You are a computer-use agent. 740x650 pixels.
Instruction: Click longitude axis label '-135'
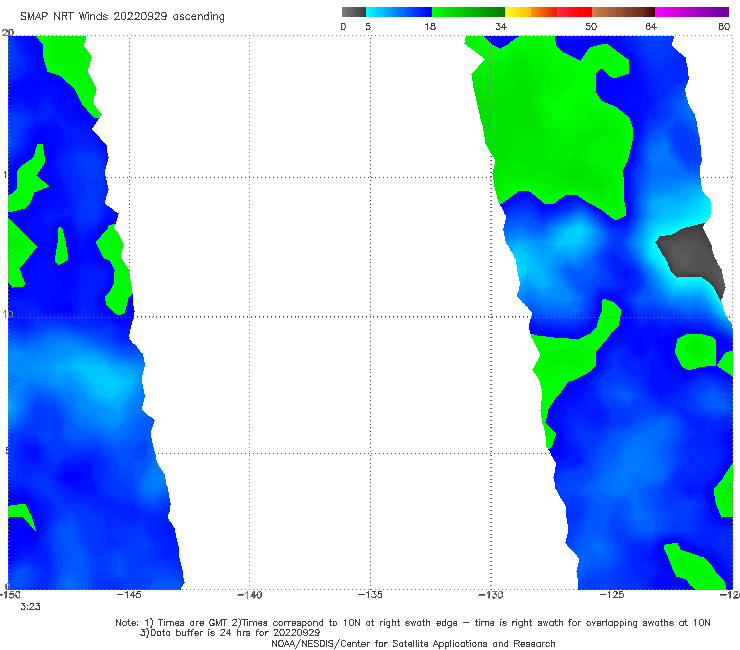click(x=370, y=595)
